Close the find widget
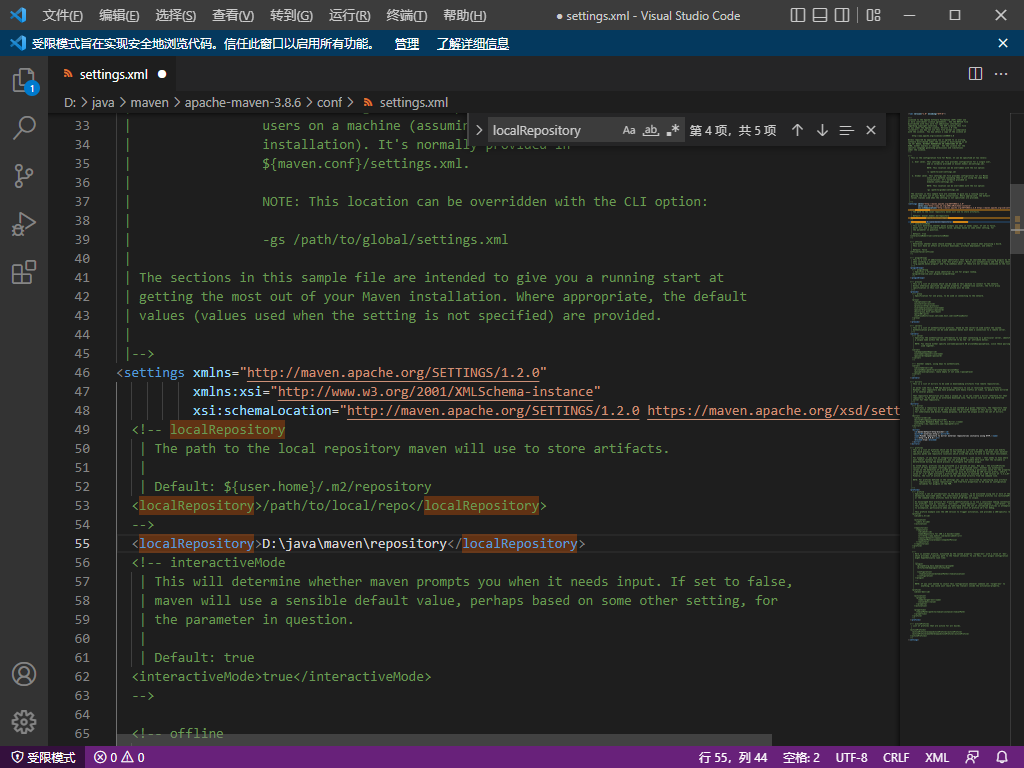 [x=871, y=130]
